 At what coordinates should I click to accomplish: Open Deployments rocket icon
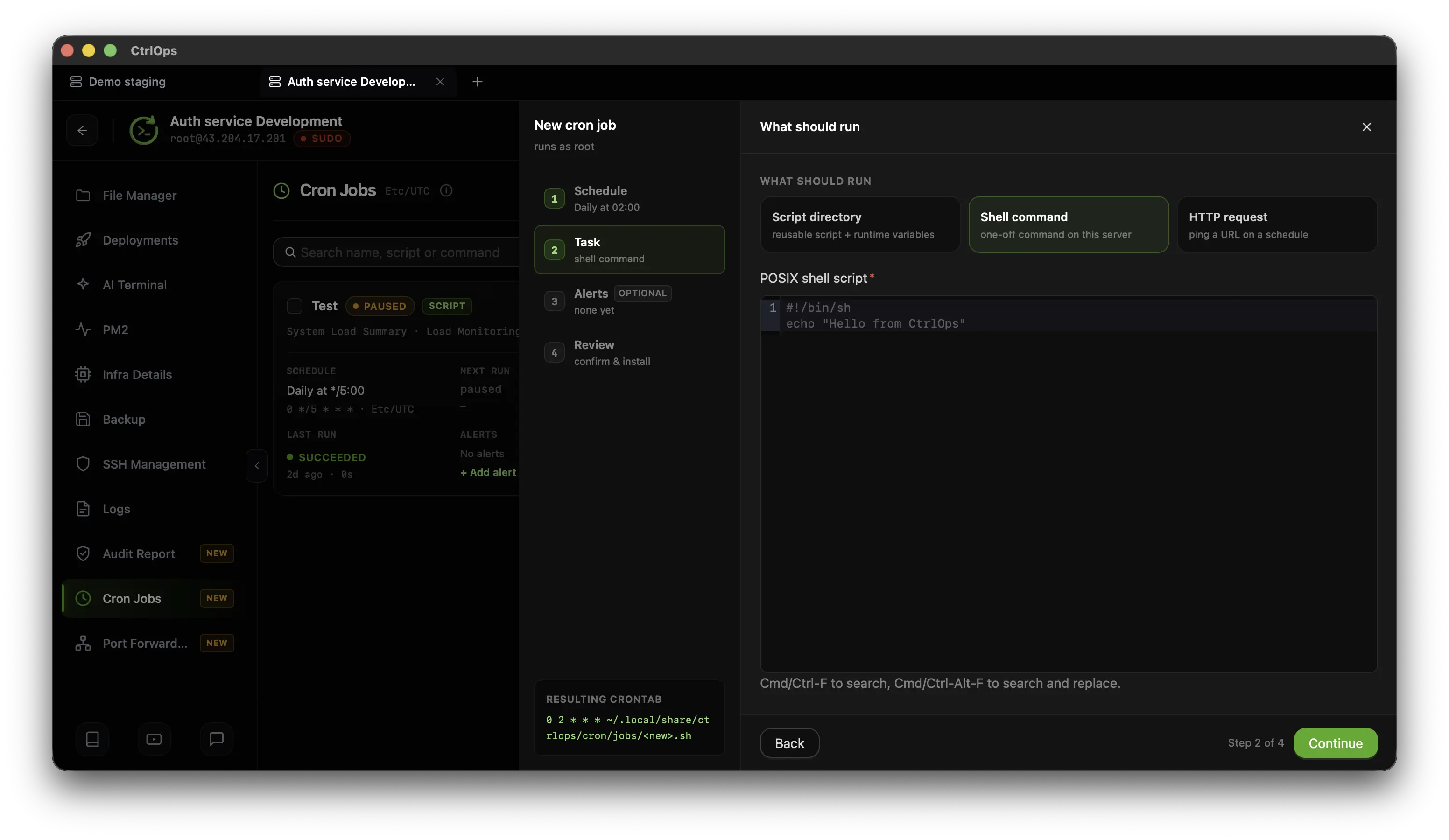tap(83, 240)
